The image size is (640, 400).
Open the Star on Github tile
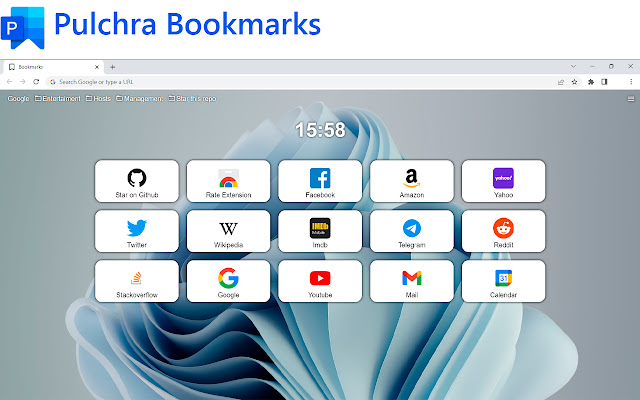coord(137,181)
